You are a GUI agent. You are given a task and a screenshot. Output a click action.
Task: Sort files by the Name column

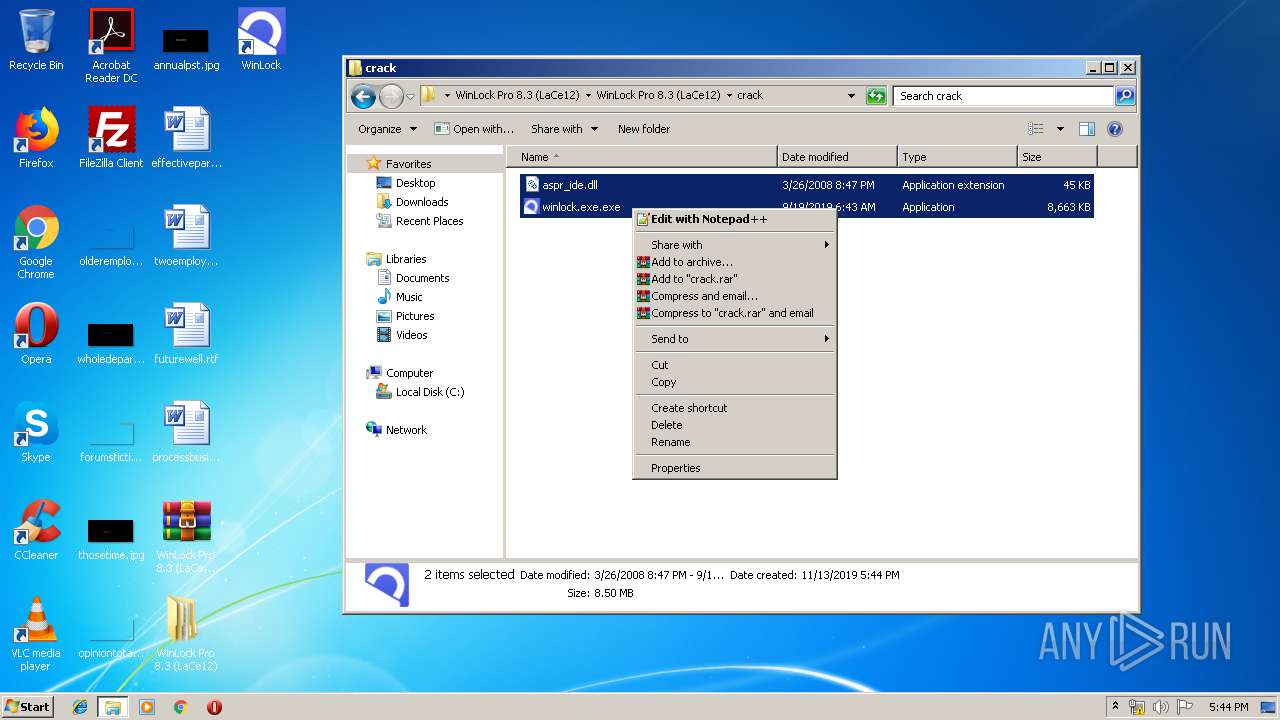tap(642, 157)
